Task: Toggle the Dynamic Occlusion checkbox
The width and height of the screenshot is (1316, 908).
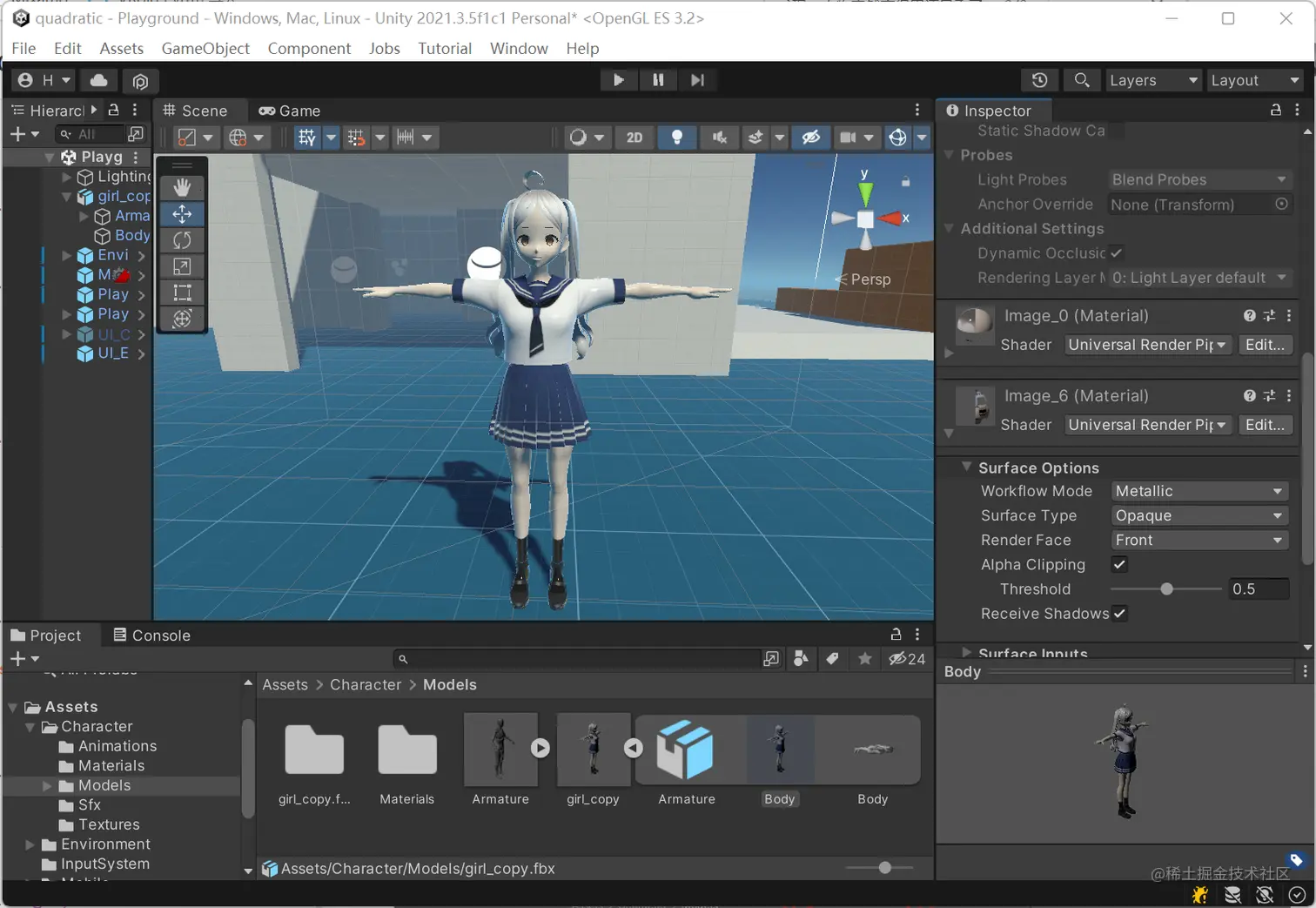Action: click(x=1116, y=253)
